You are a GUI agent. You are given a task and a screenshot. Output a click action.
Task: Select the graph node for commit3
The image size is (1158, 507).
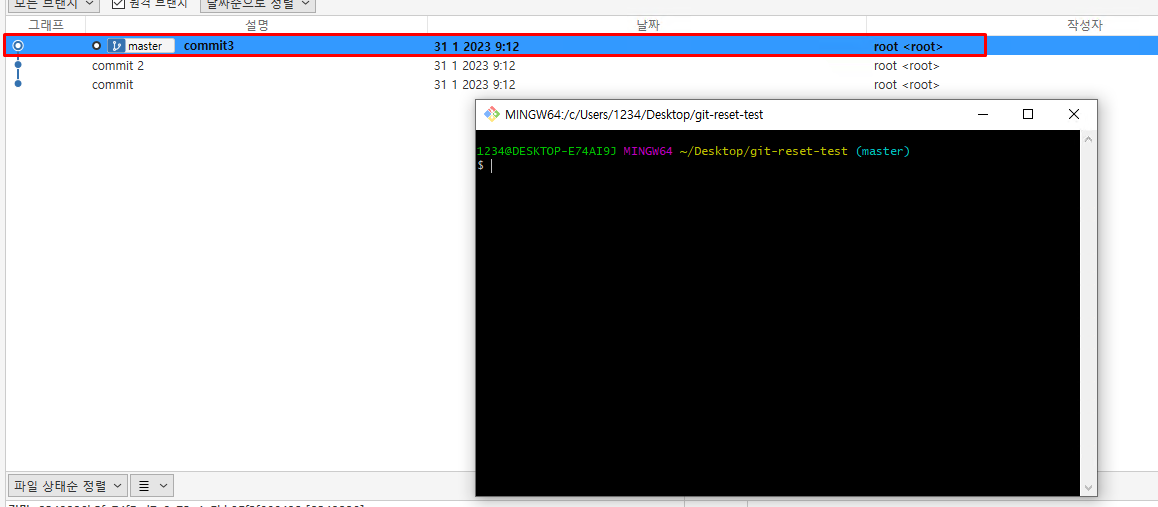pos(18,46)
